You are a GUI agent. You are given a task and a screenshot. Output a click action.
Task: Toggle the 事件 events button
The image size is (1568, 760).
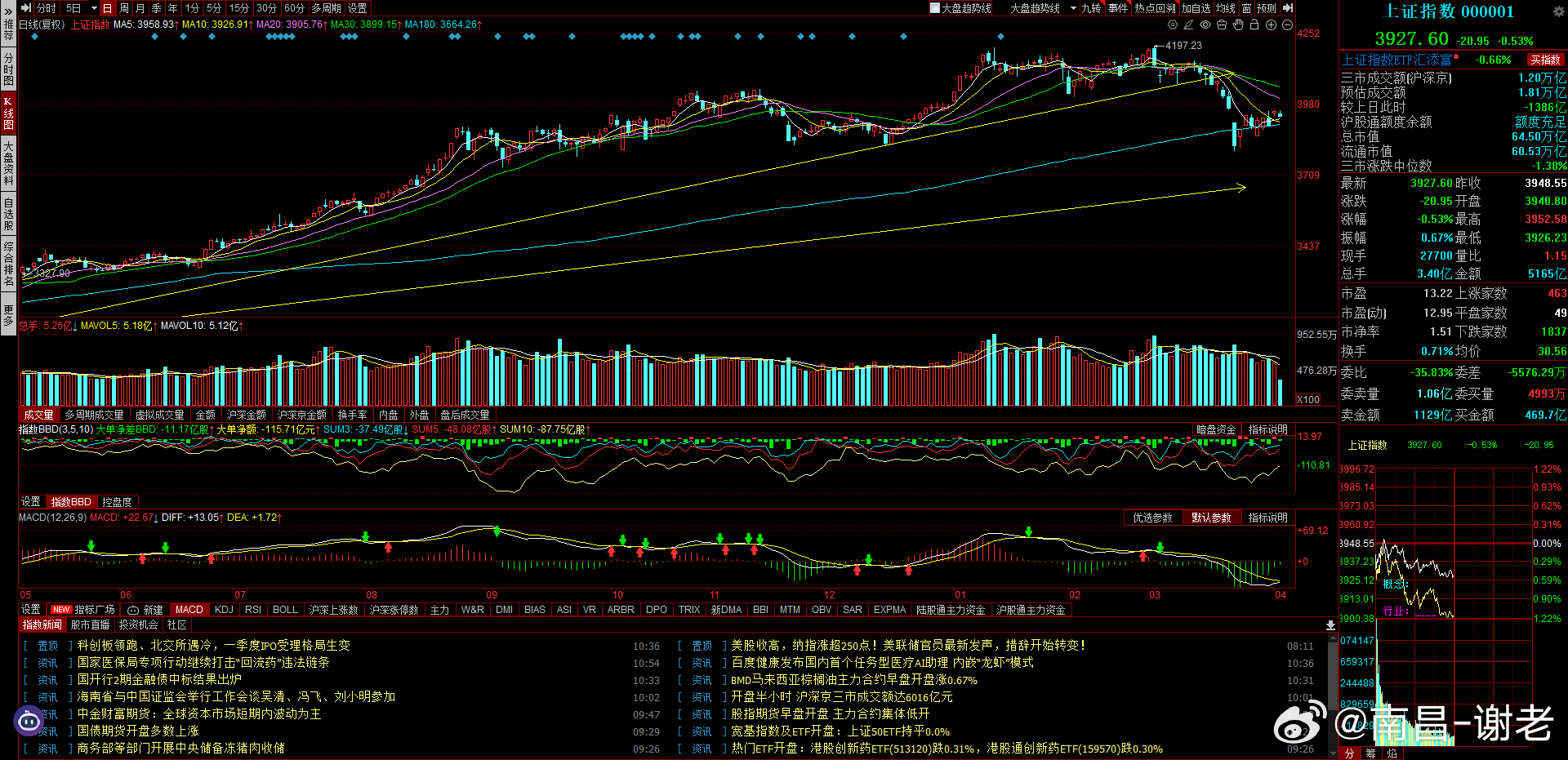click(x=1118, y=8)
